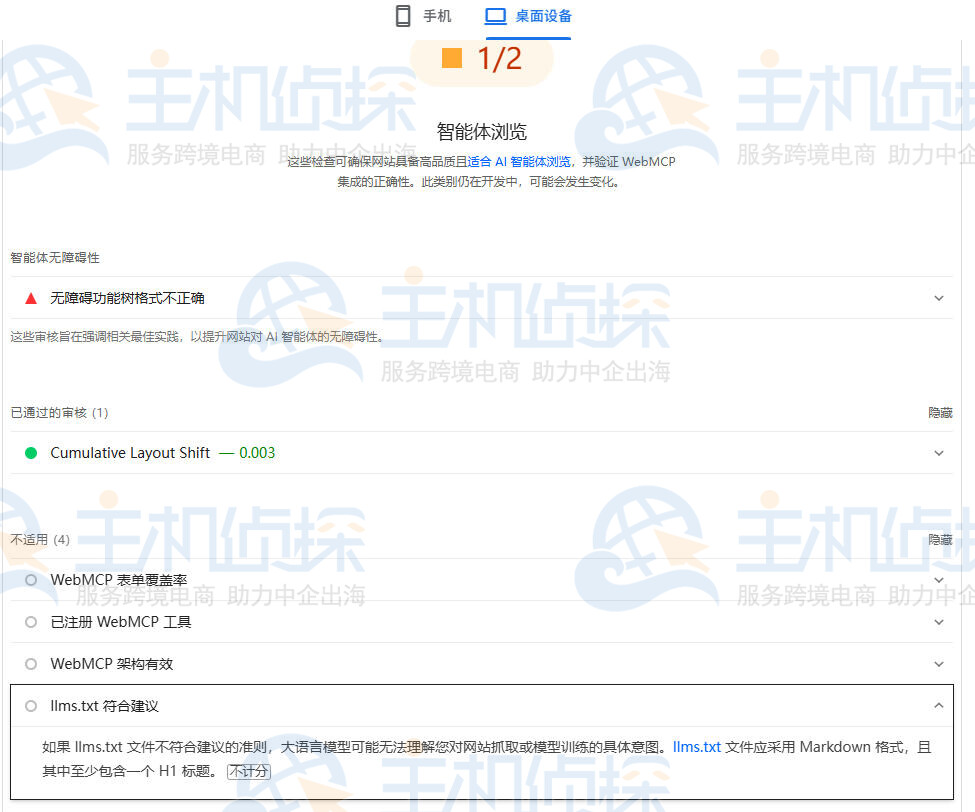Expand the Cumulative Layout Shift audit

939,453
